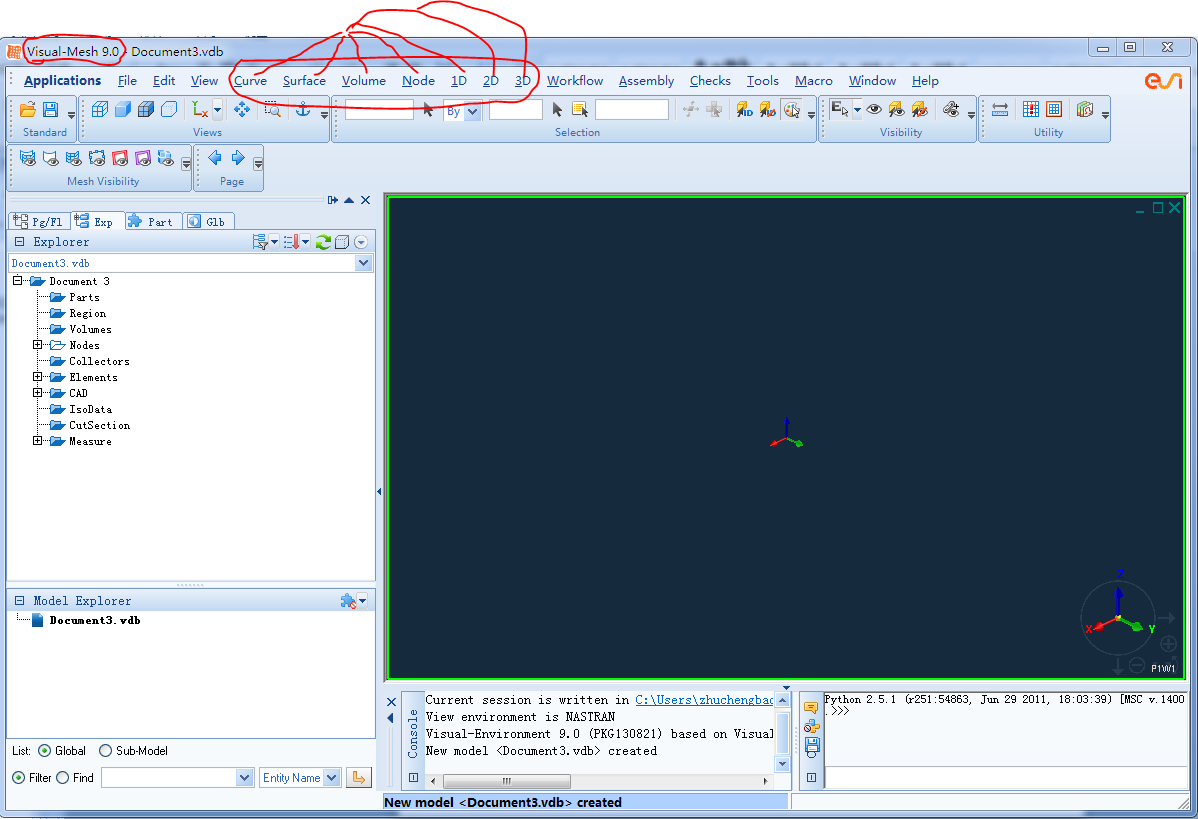Click the measure distance ruler icon
Image resolution: width=1198 pixels, height=819 pixels.
pyautogui.click(x=1000, y=110)
